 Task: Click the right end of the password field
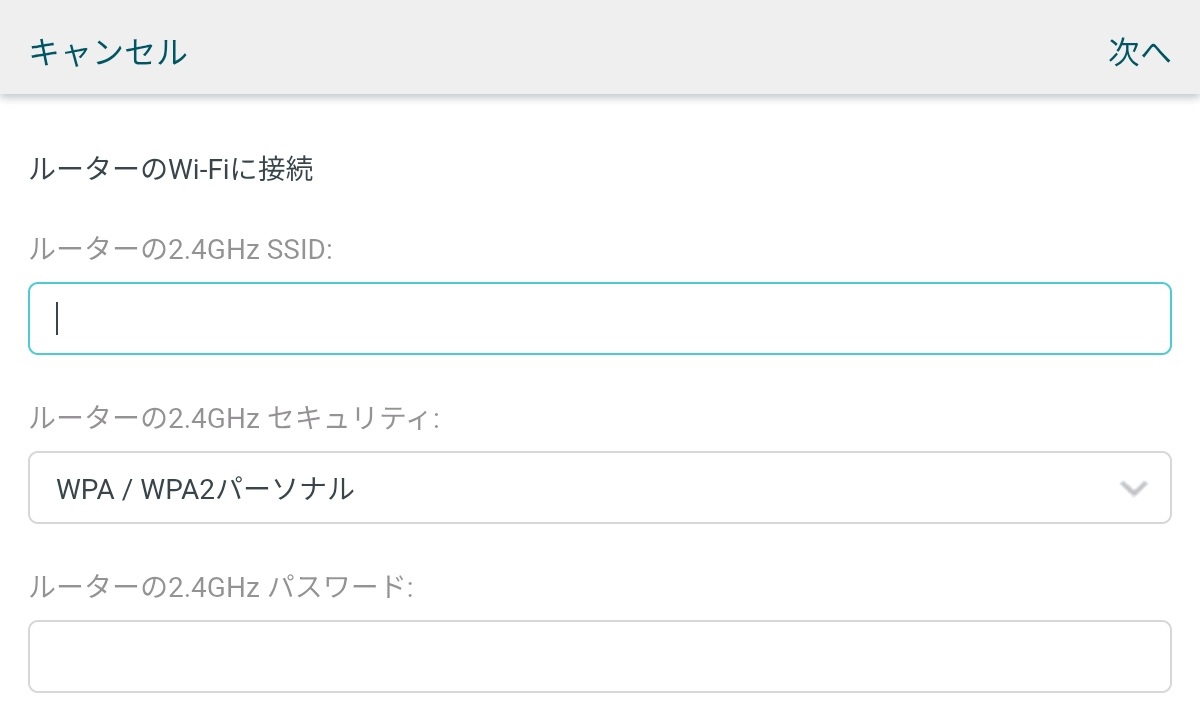[1150, 657]
